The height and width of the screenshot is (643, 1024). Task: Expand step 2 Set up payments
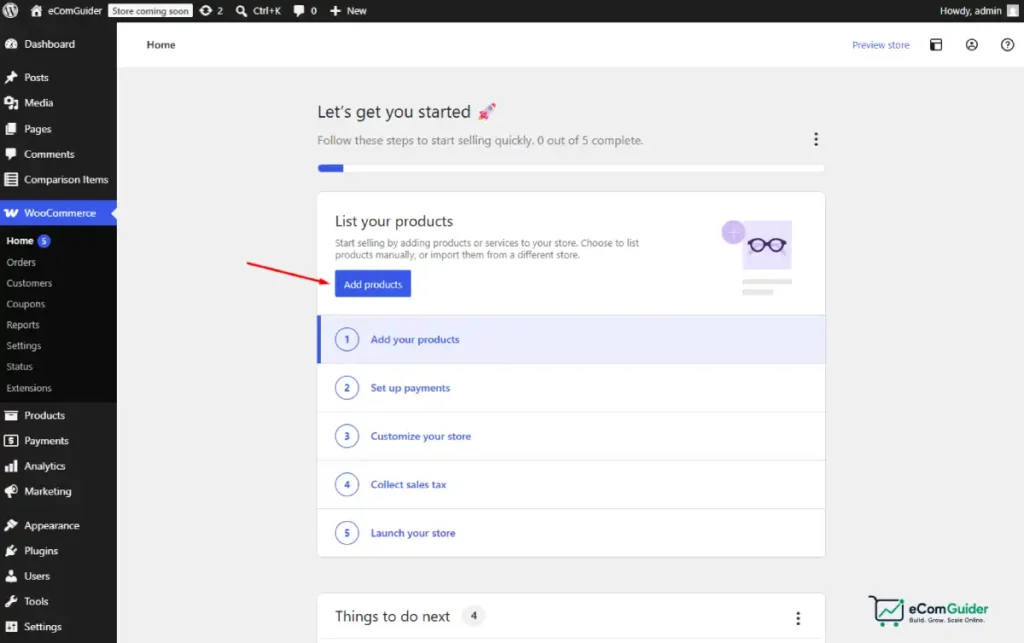pos(571,388)
